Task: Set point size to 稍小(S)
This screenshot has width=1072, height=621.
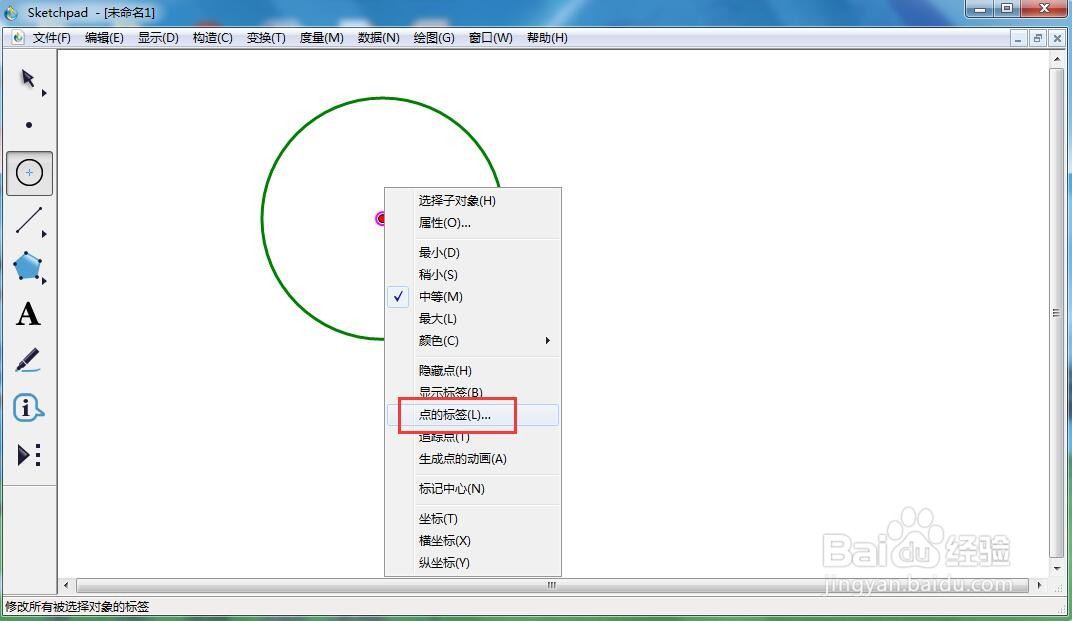Action: [x=473, y=274]
